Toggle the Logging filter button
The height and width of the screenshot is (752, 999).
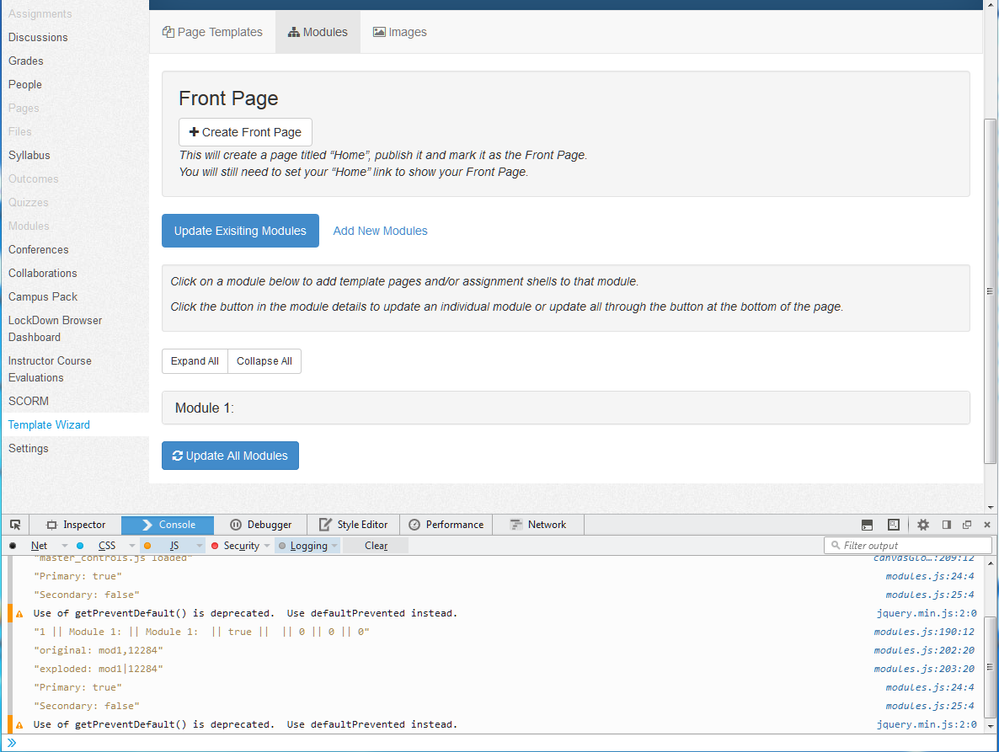[x=308, y=546]
